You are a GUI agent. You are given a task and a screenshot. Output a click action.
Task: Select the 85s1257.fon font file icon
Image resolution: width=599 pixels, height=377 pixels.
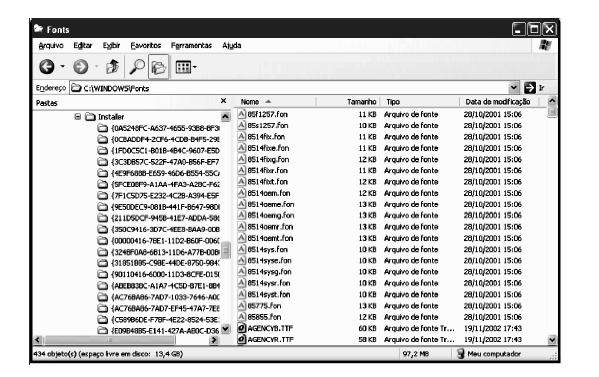[x=241, y=125]
